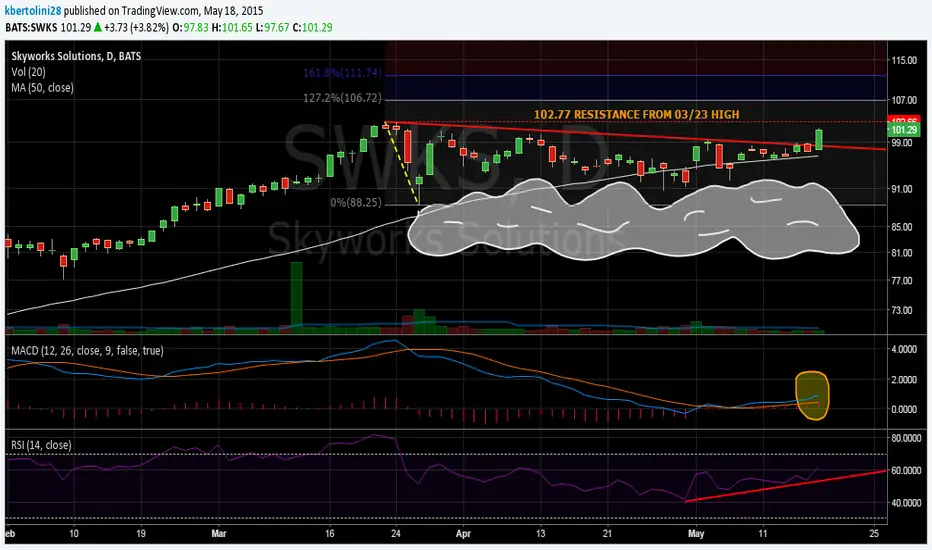Click the 107.00 price axis label
The width and height of the screenshot is (932, 550).
[903, 100]
